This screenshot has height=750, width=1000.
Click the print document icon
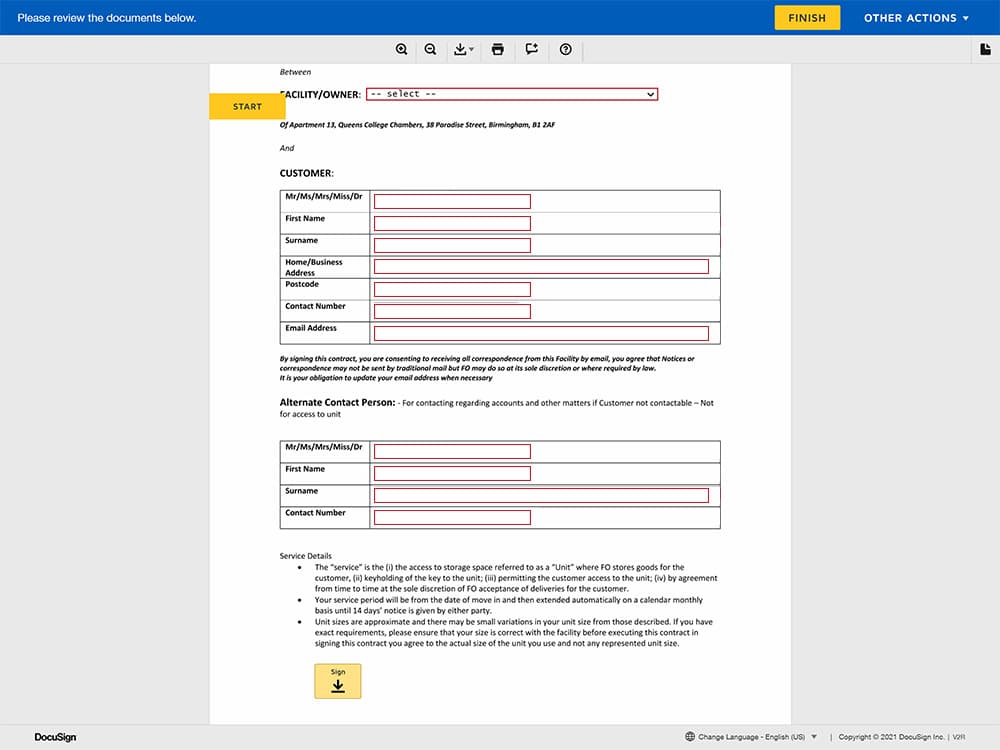pos(497,49)
